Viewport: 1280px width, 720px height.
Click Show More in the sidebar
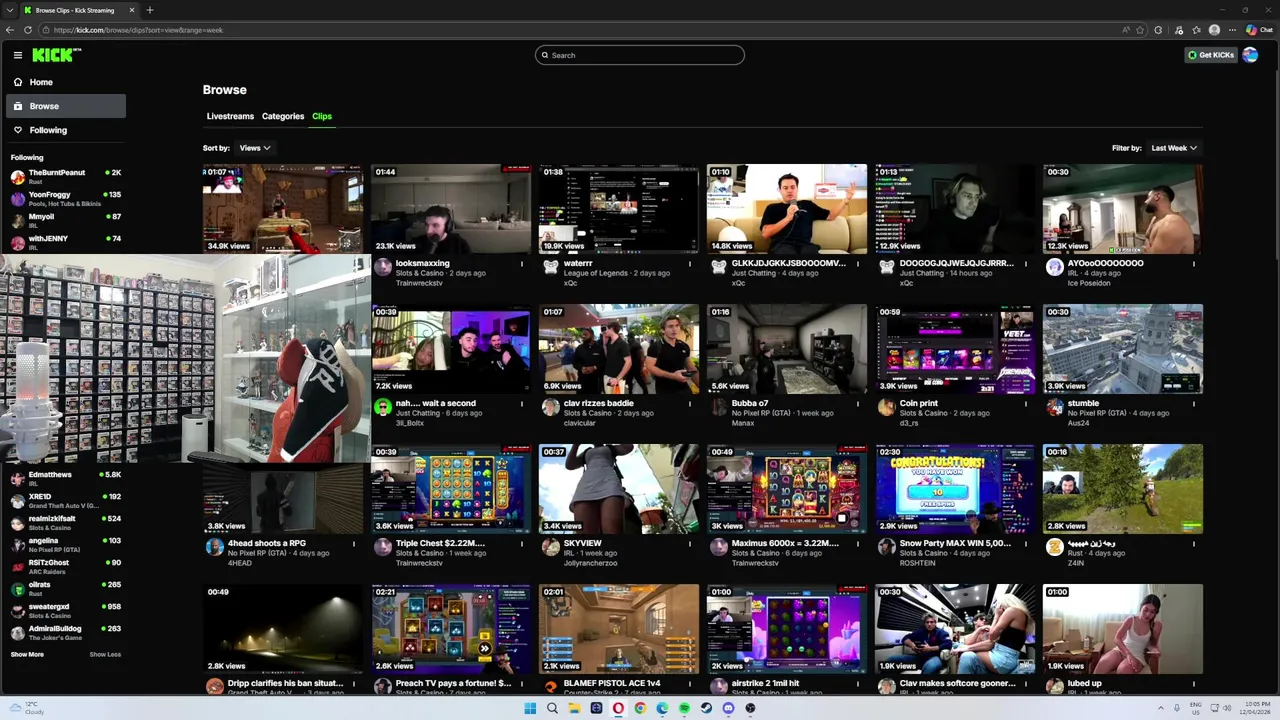tap(27, 655)
